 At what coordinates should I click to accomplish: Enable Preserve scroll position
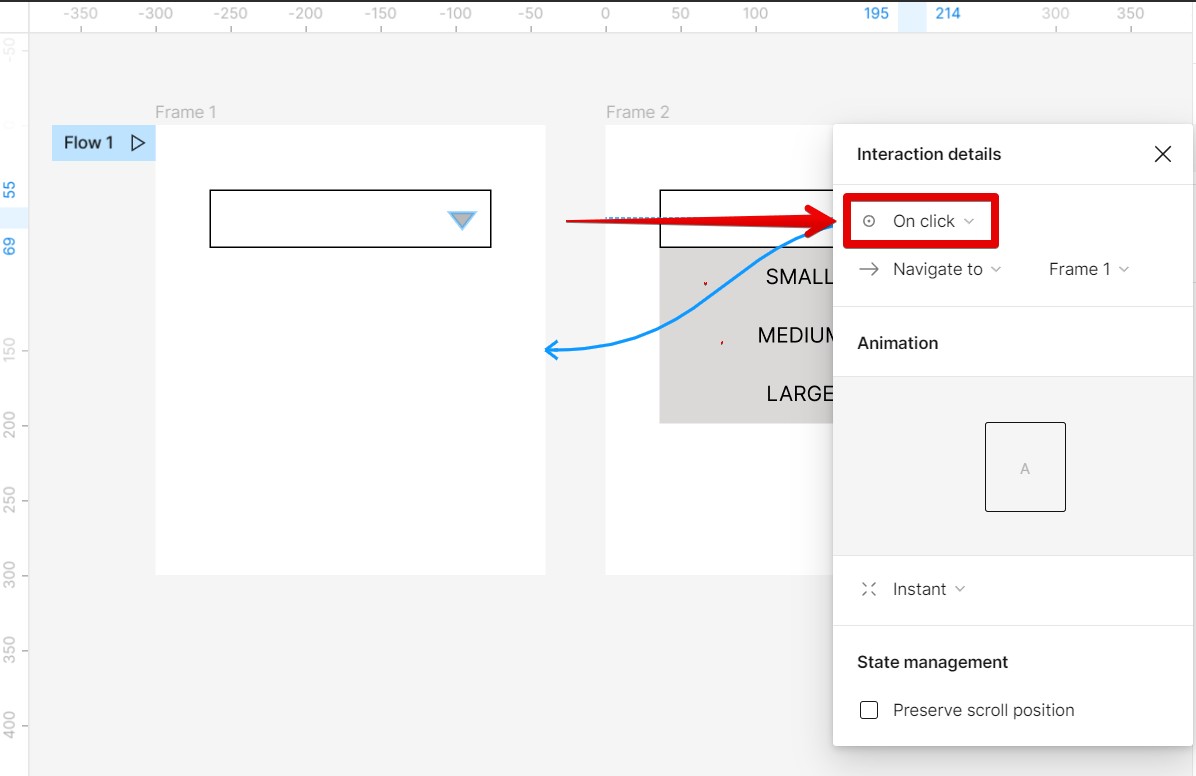point(869,710)
